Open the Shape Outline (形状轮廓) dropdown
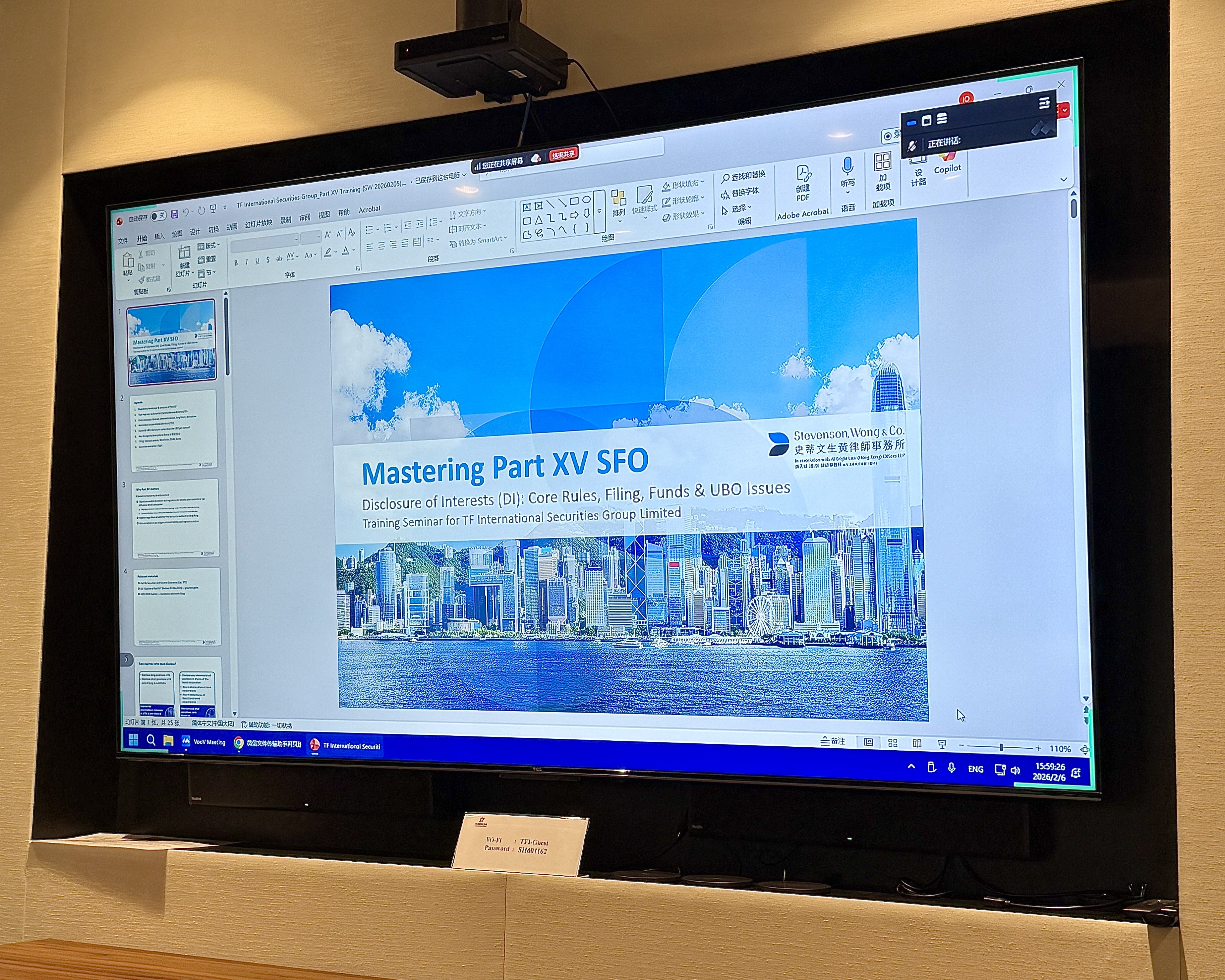Screen dimensions: 1225x980 click(x=683, y=201)
